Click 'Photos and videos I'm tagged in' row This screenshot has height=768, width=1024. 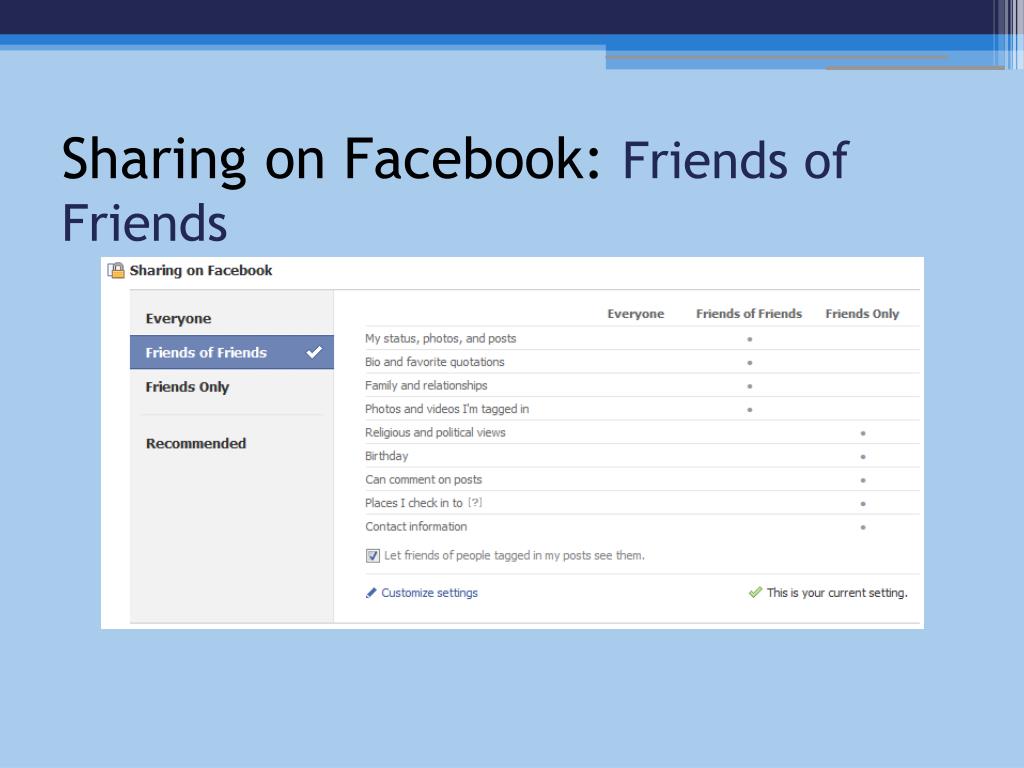[x=642, y=409]
